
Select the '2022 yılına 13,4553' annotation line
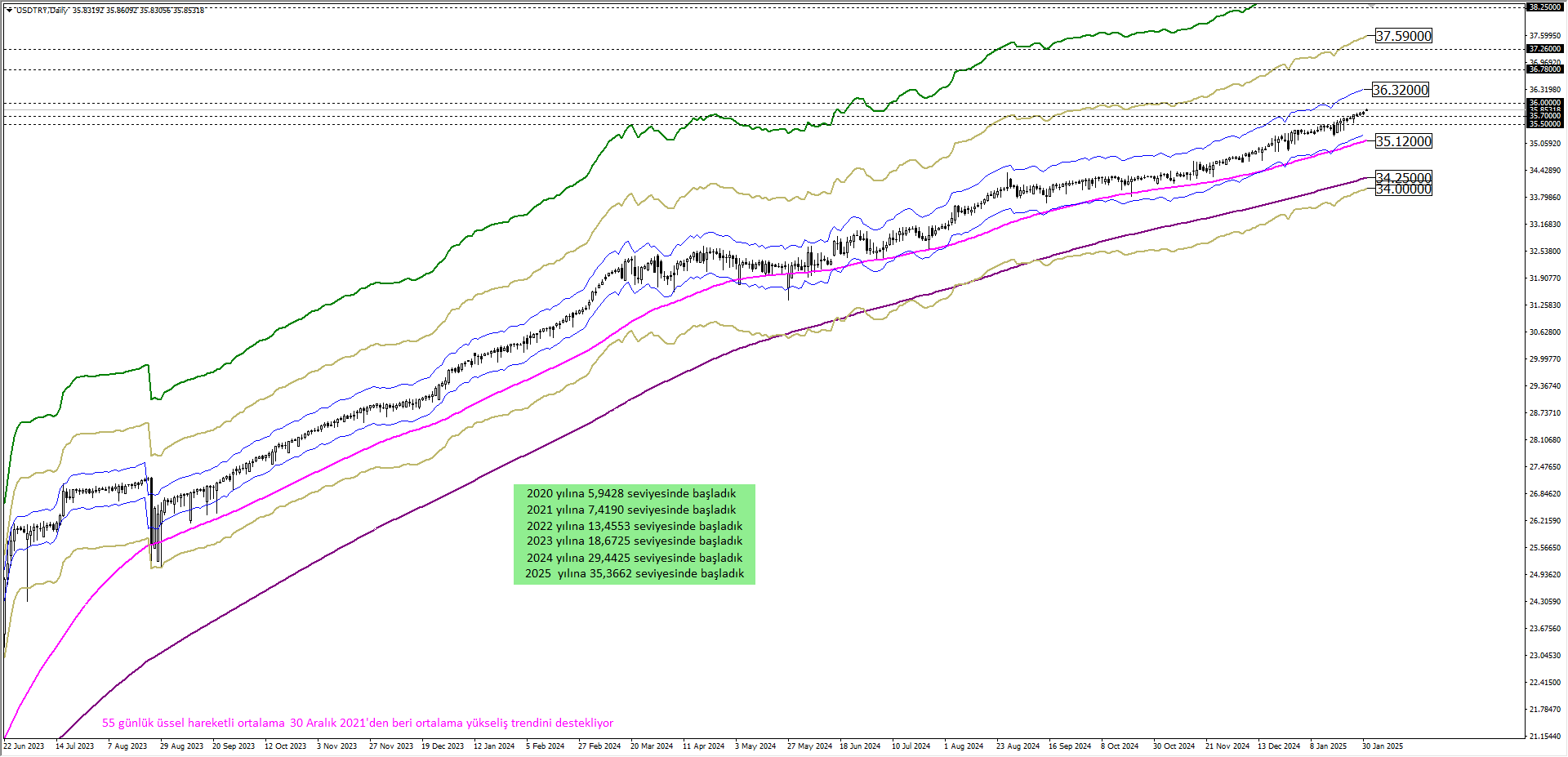(635, 526)
